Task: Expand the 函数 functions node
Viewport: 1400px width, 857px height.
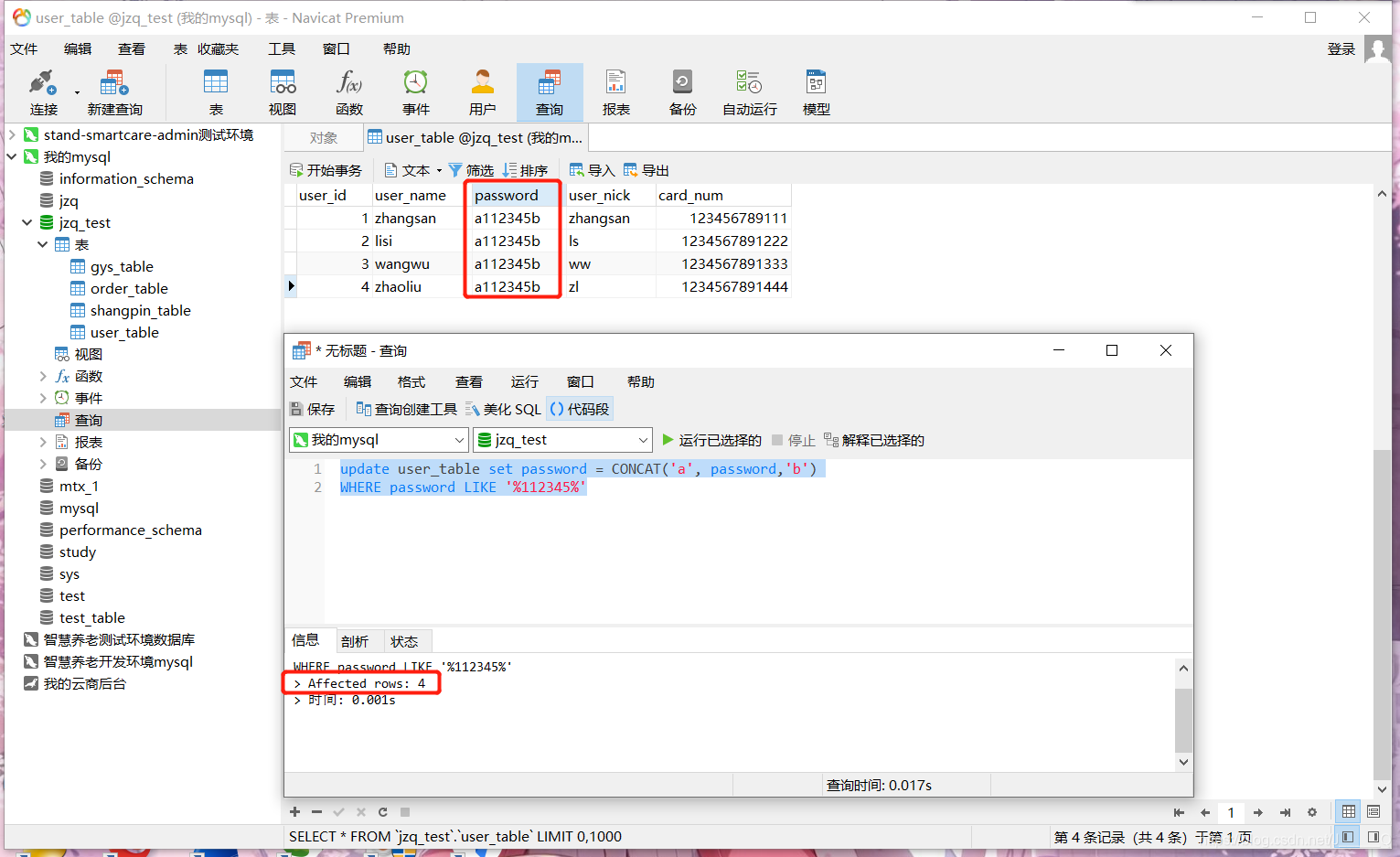Action: pos(43,376)
